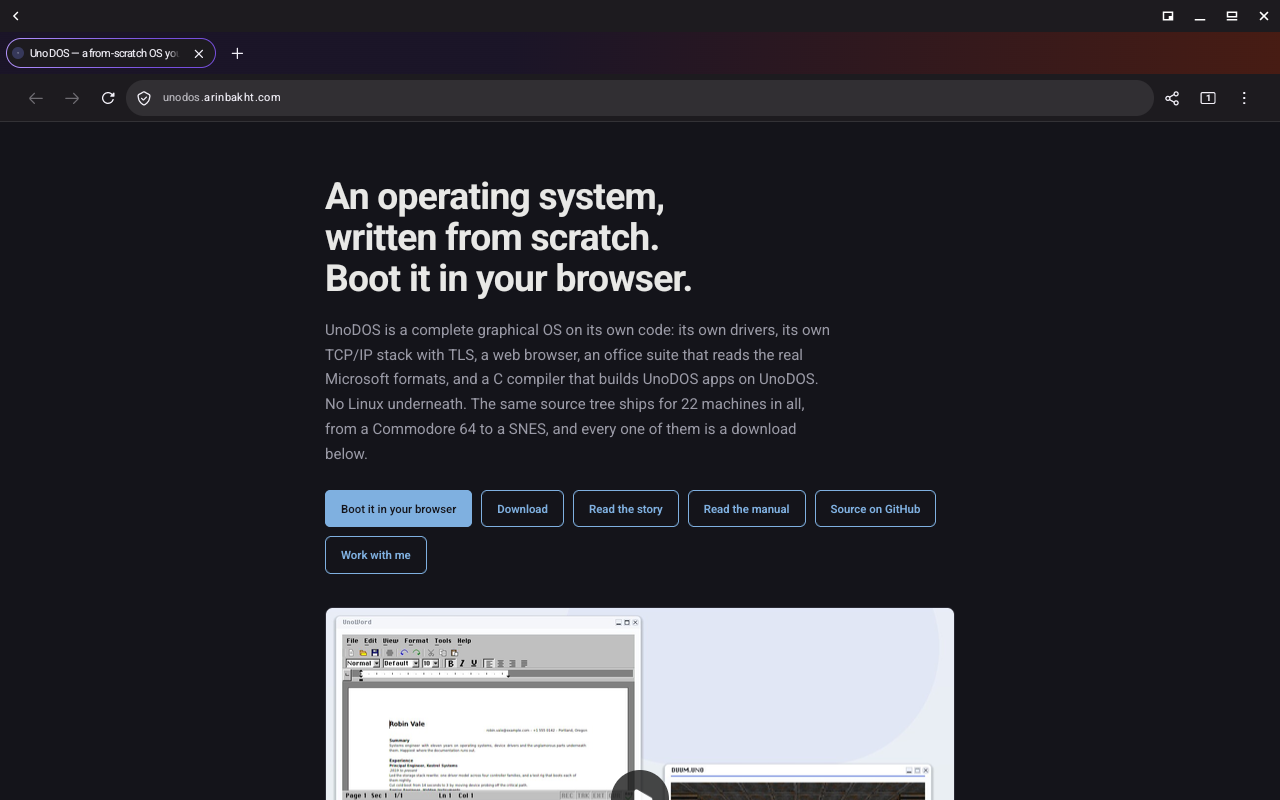Close the UnoDOS browser tab

(199, 53)
